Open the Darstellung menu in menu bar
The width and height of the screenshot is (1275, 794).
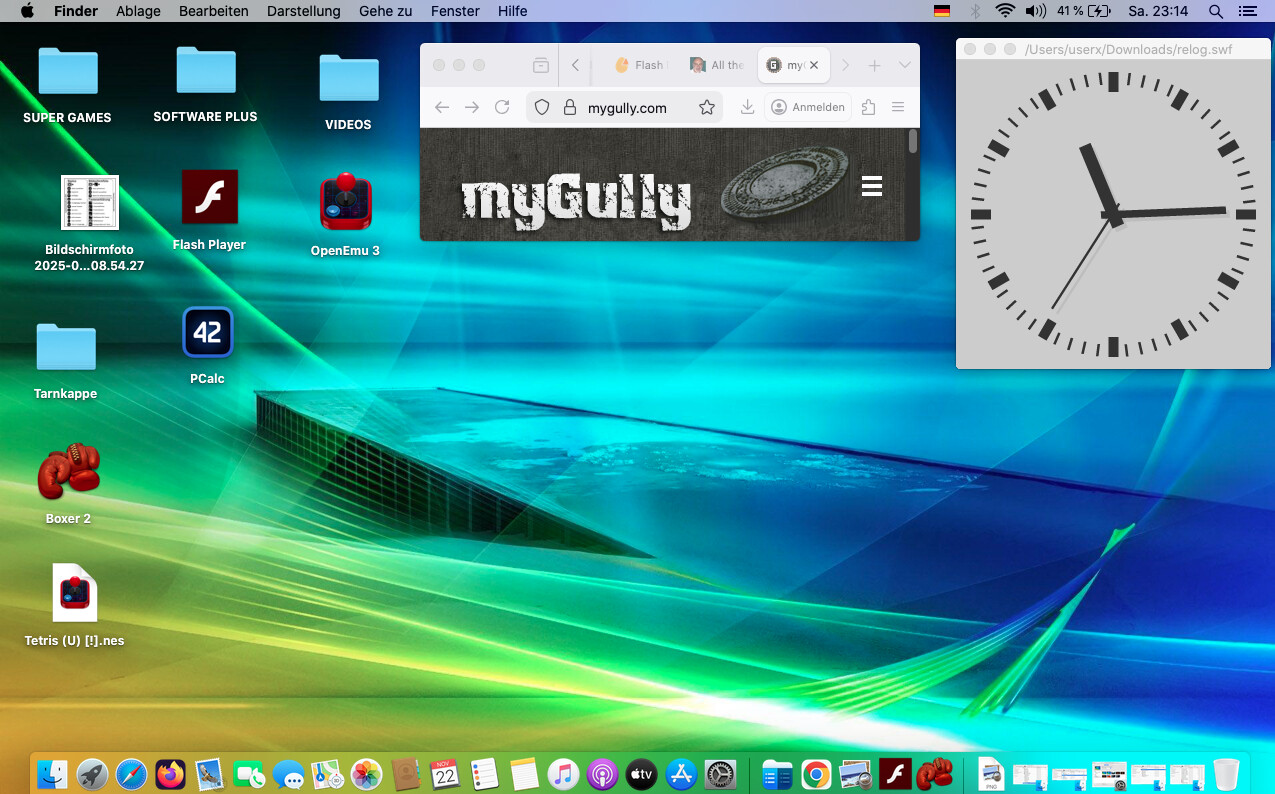(x=303, y=11)
